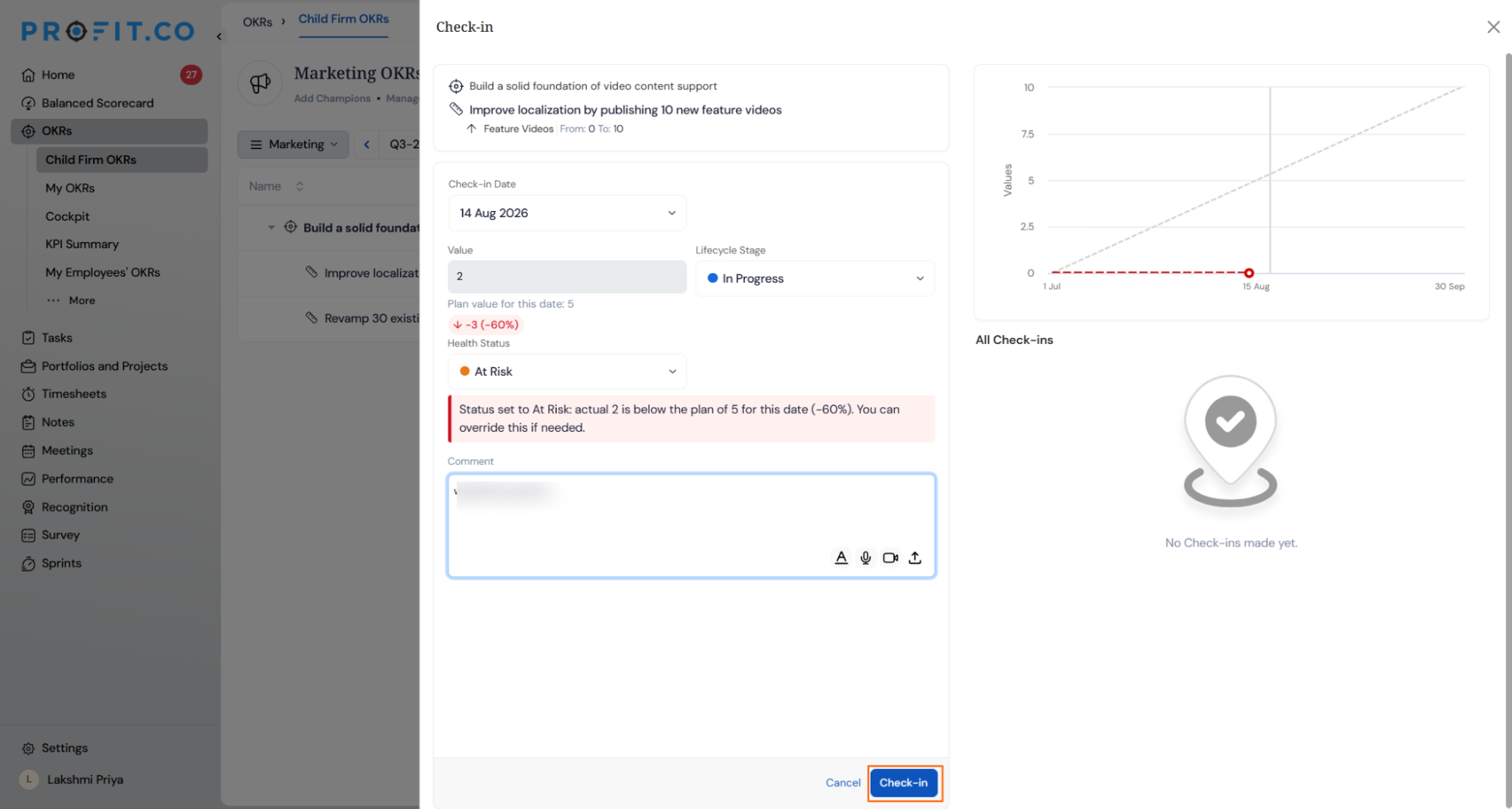1512x809 pixels.
Task: Select the Child Firm OKRs tab
Action: [x=343, y=20]
